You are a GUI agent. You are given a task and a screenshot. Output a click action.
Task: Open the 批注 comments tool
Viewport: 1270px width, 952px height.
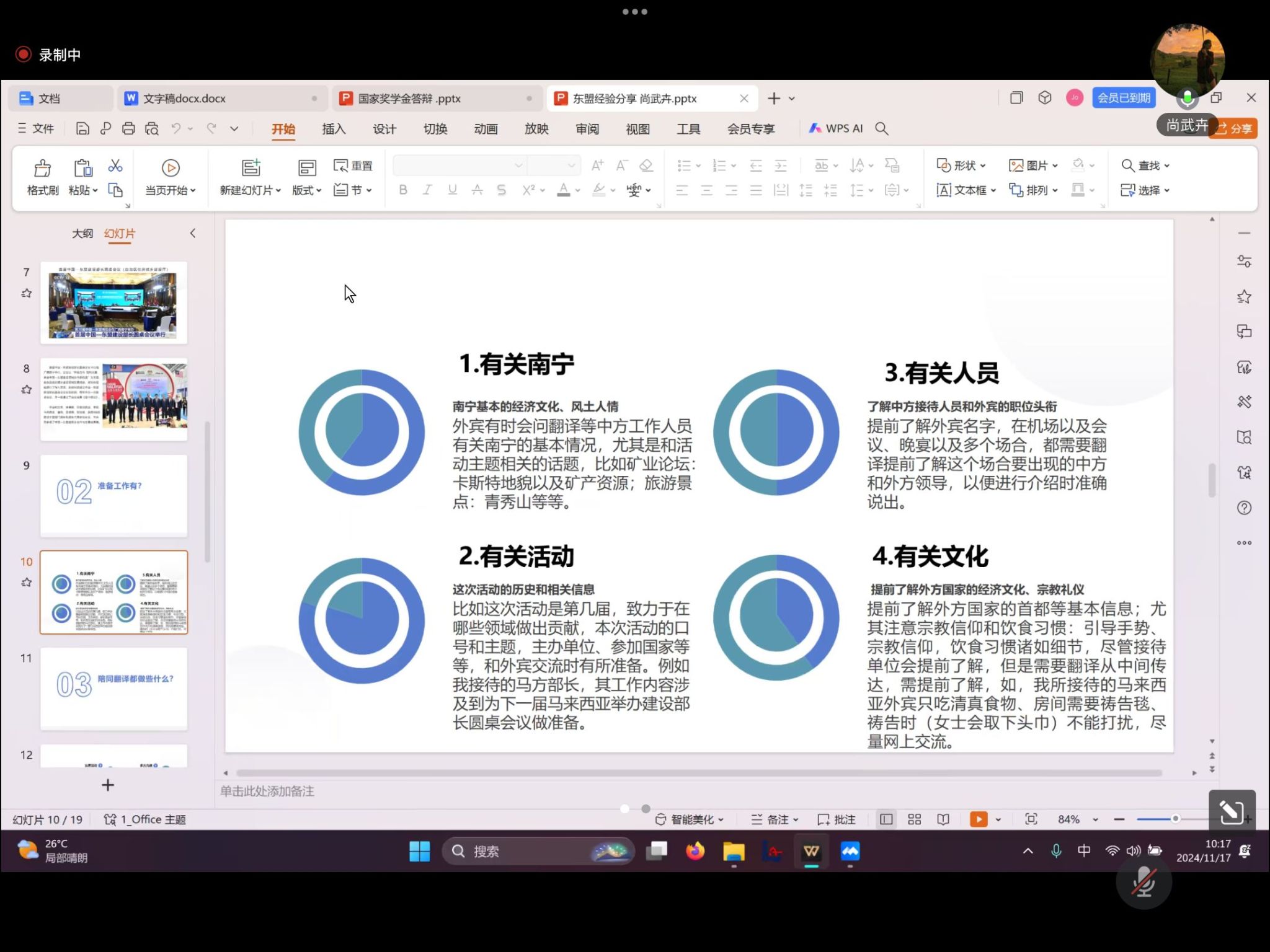point(837,819)
